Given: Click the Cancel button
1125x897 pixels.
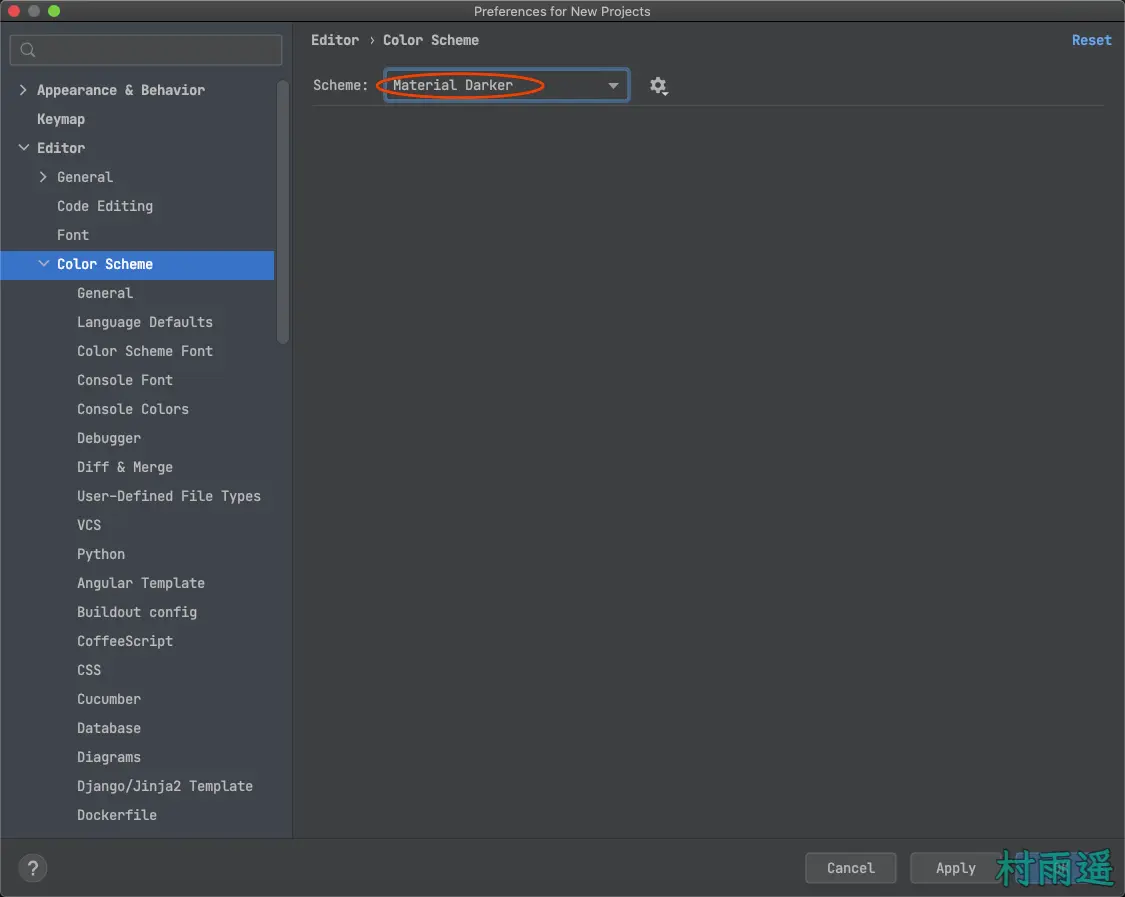Looking at the screenshot, I should coord(850,868).
